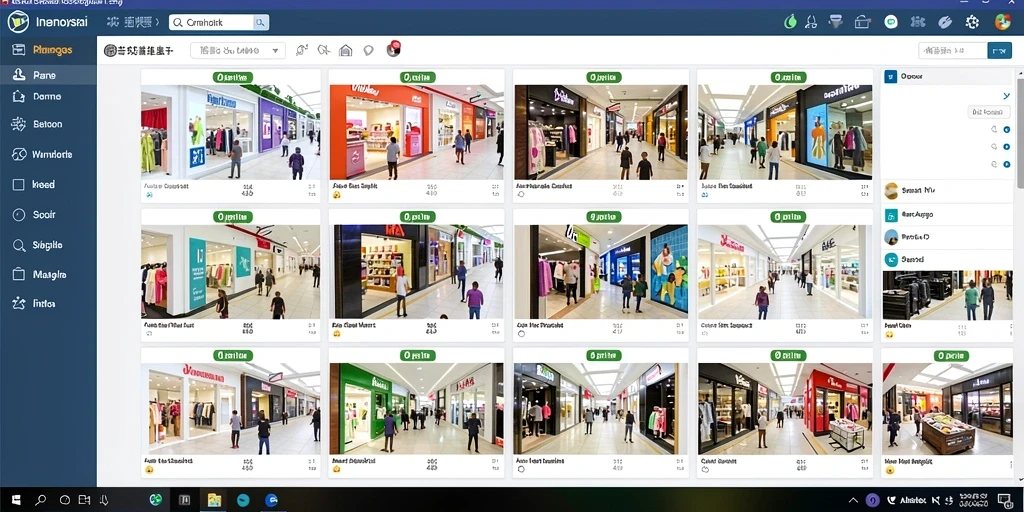
Task: Click magnifier button in search box
Action: [261, 23]
